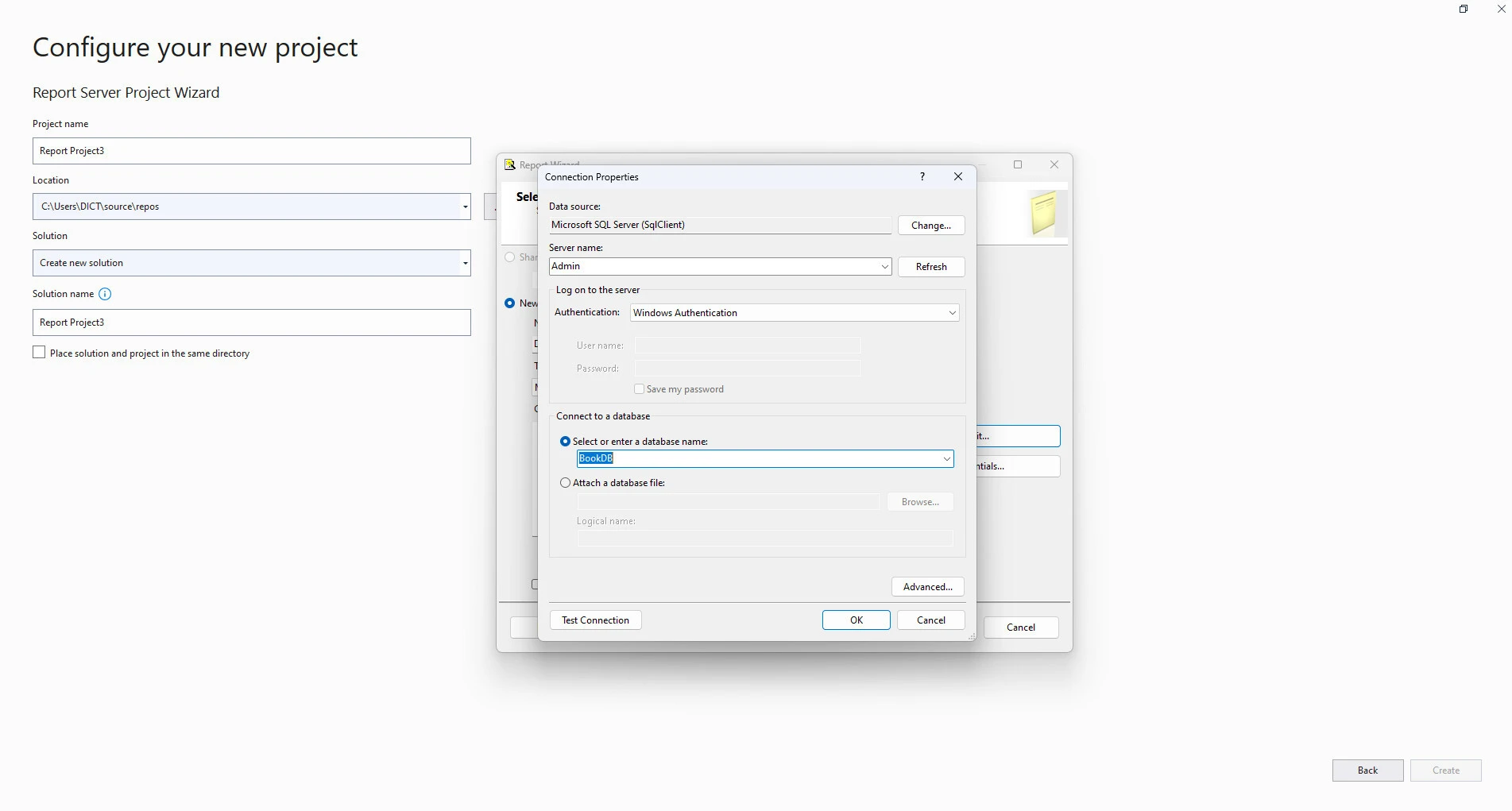Restore down the main project window

coord(1464,9)
